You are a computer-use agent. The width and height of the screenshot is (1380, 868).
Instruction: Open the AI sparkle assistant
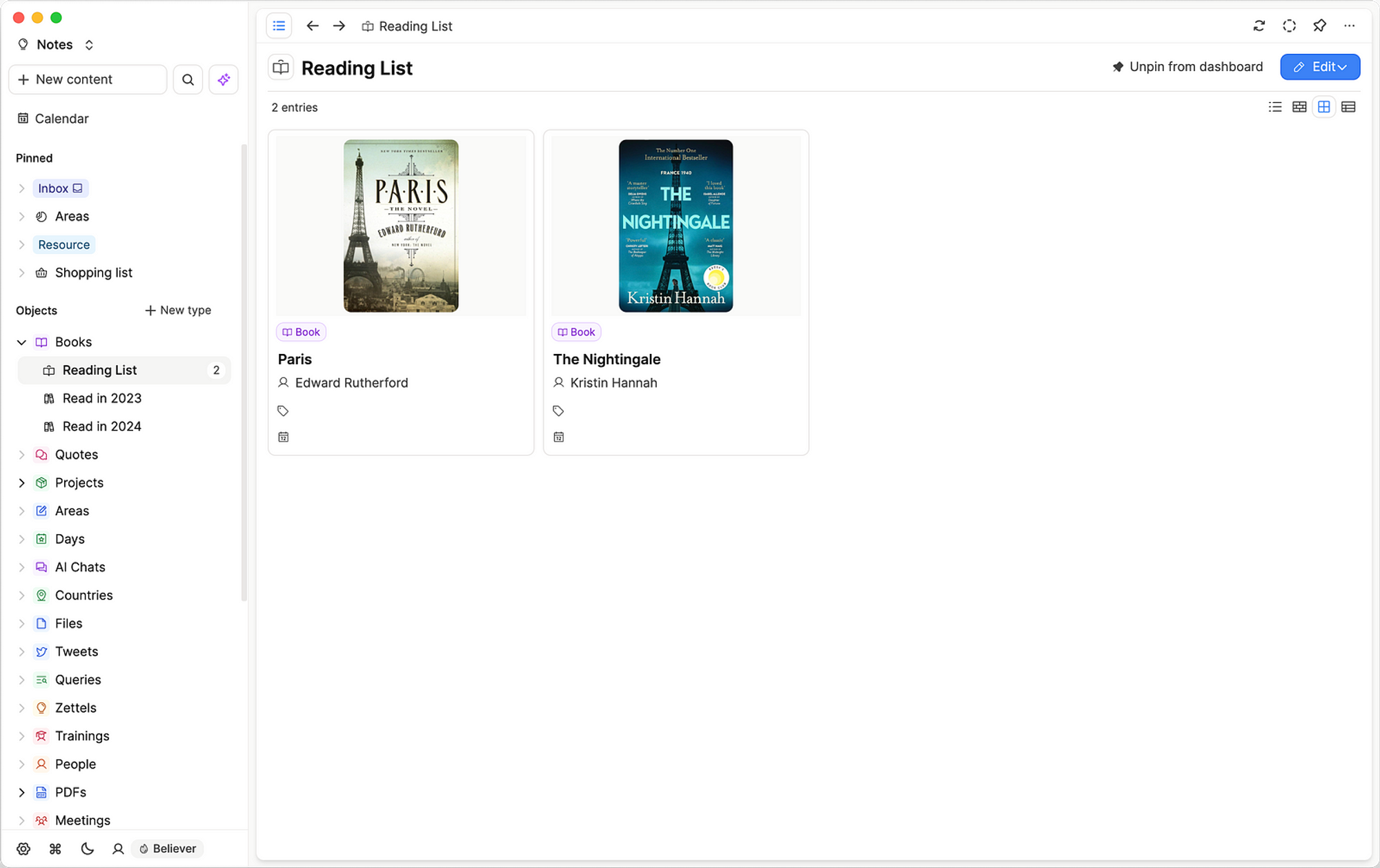pos(224,79)
